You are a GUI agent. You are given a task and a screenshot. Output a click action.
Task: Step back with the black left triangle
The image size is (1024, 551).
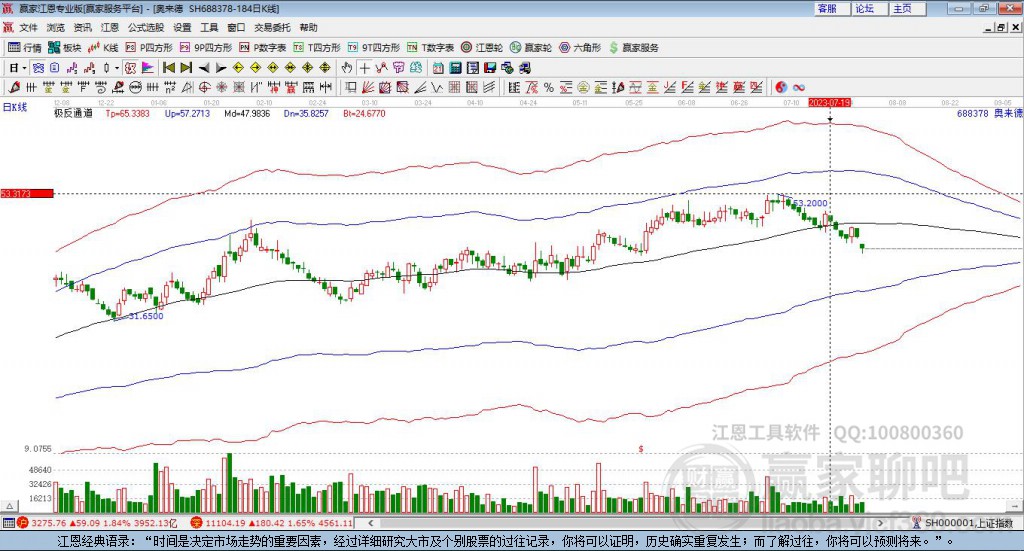point(204,68)
